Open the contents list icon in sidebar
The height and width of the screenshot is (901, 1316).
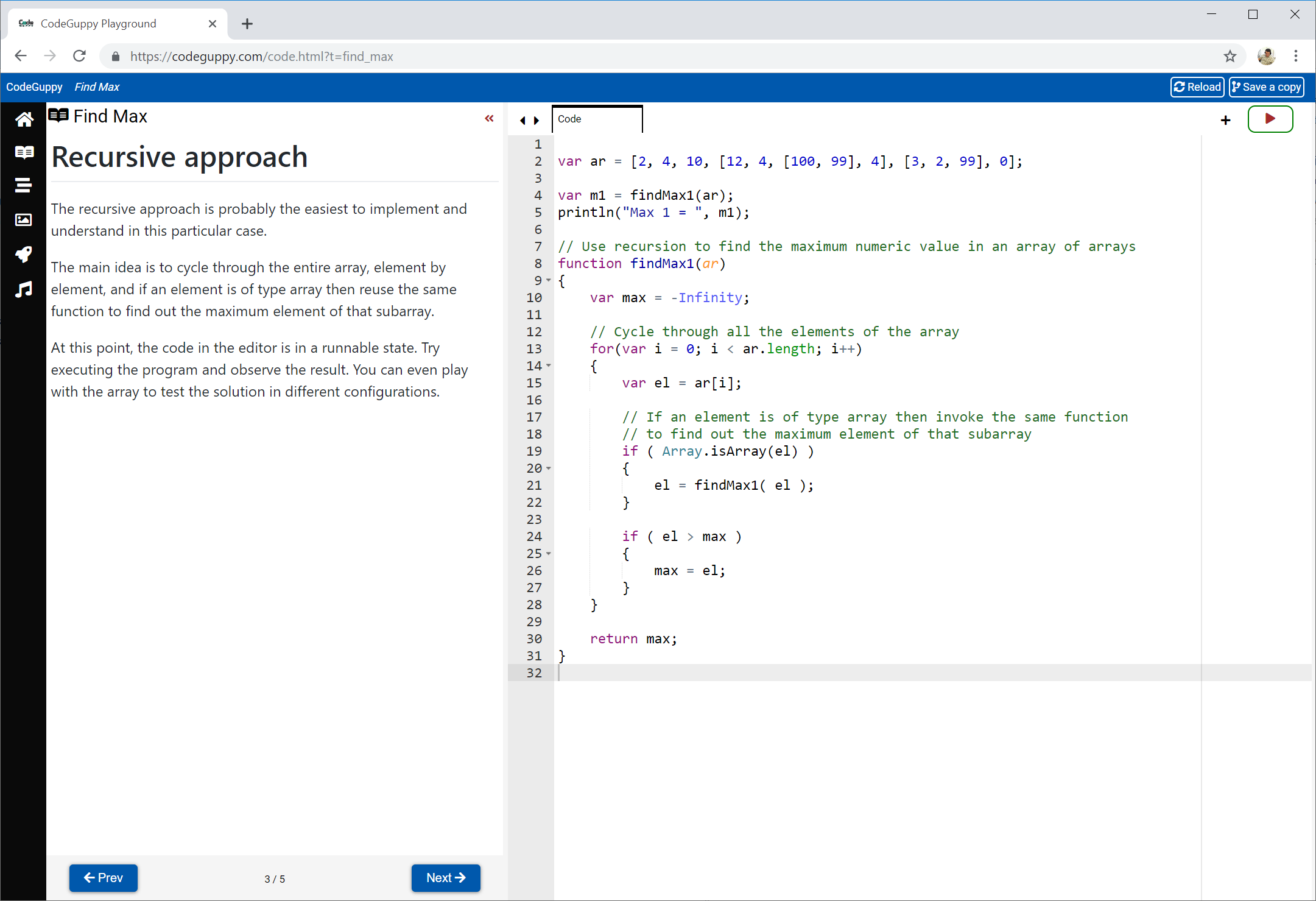23,185
